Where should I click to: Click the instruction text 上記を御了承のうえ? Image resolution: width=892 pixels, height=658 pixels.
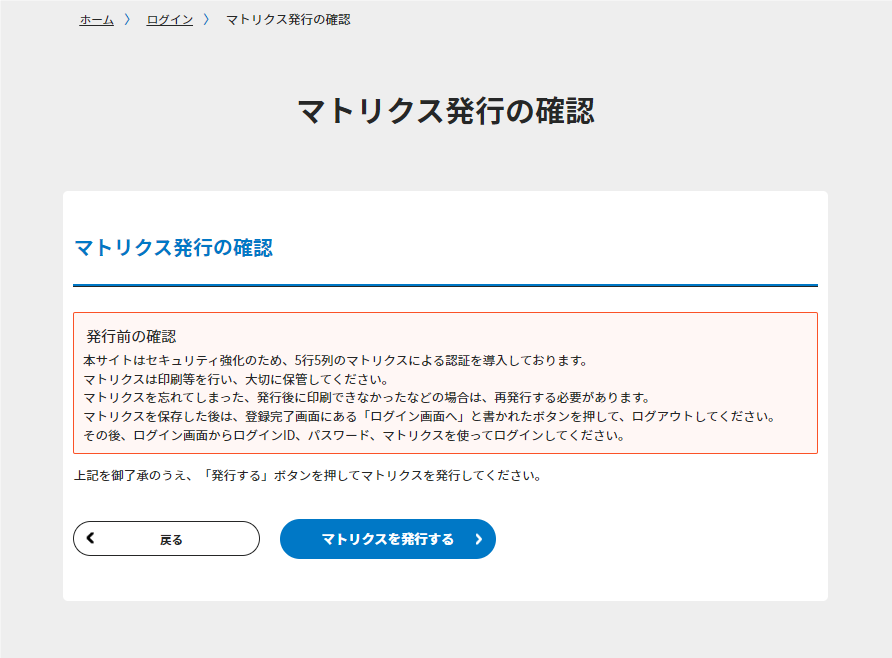tap(307, 475)
